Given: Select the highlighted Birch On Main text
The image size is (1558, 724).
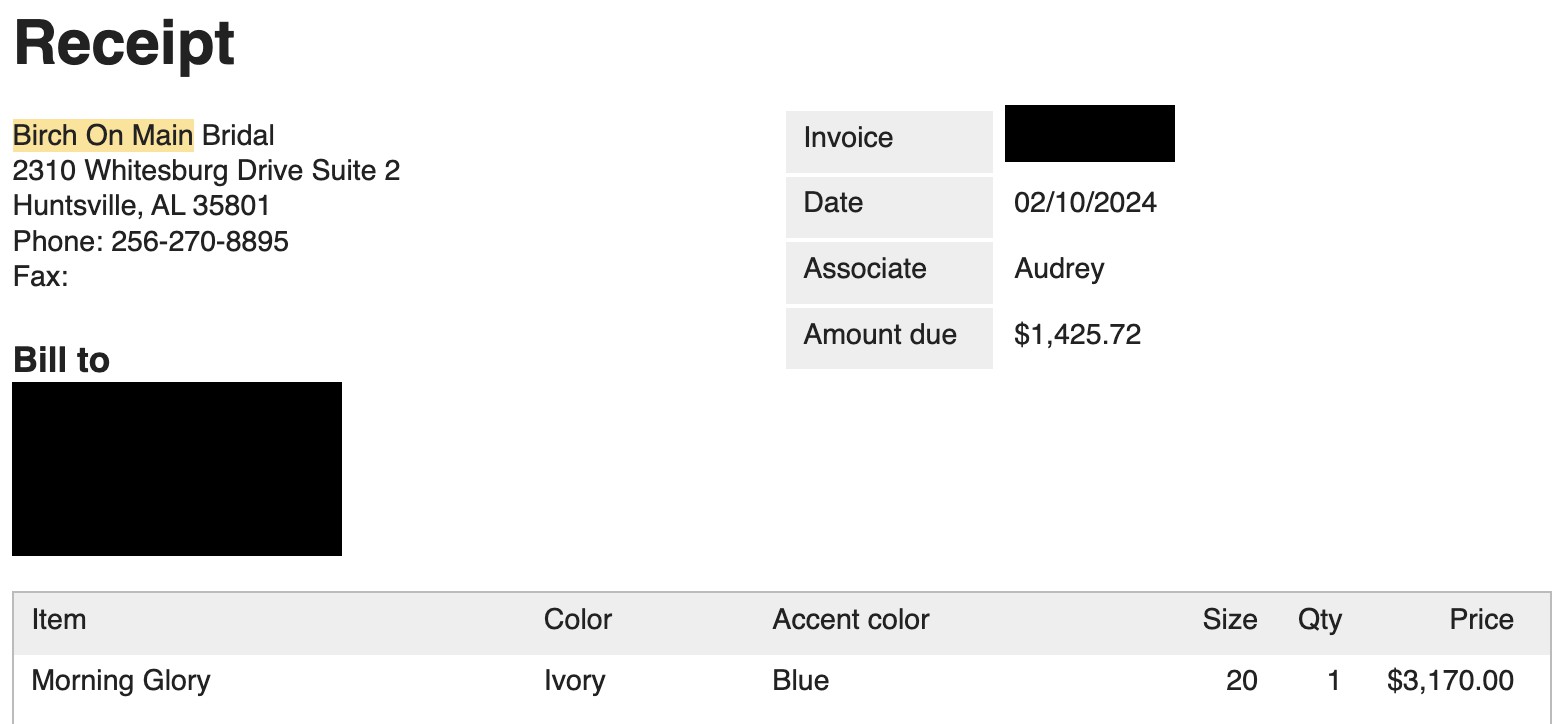Looking at the screenshot, I should [103, 135].
